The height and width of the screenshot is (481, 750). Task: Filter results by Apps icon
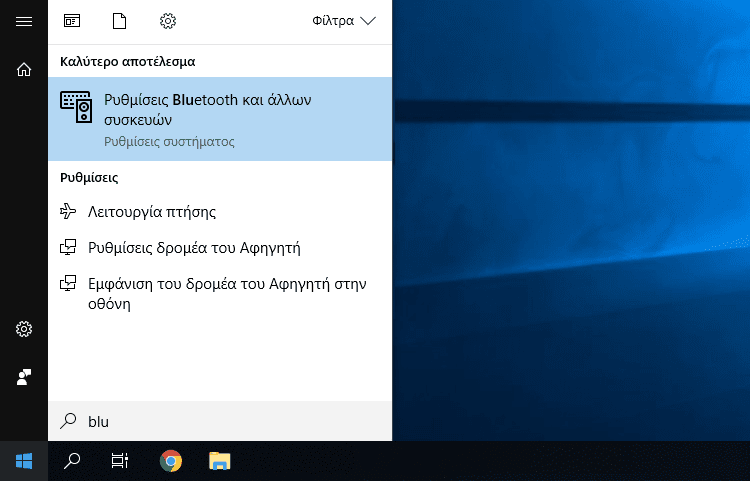click(72, 21)
